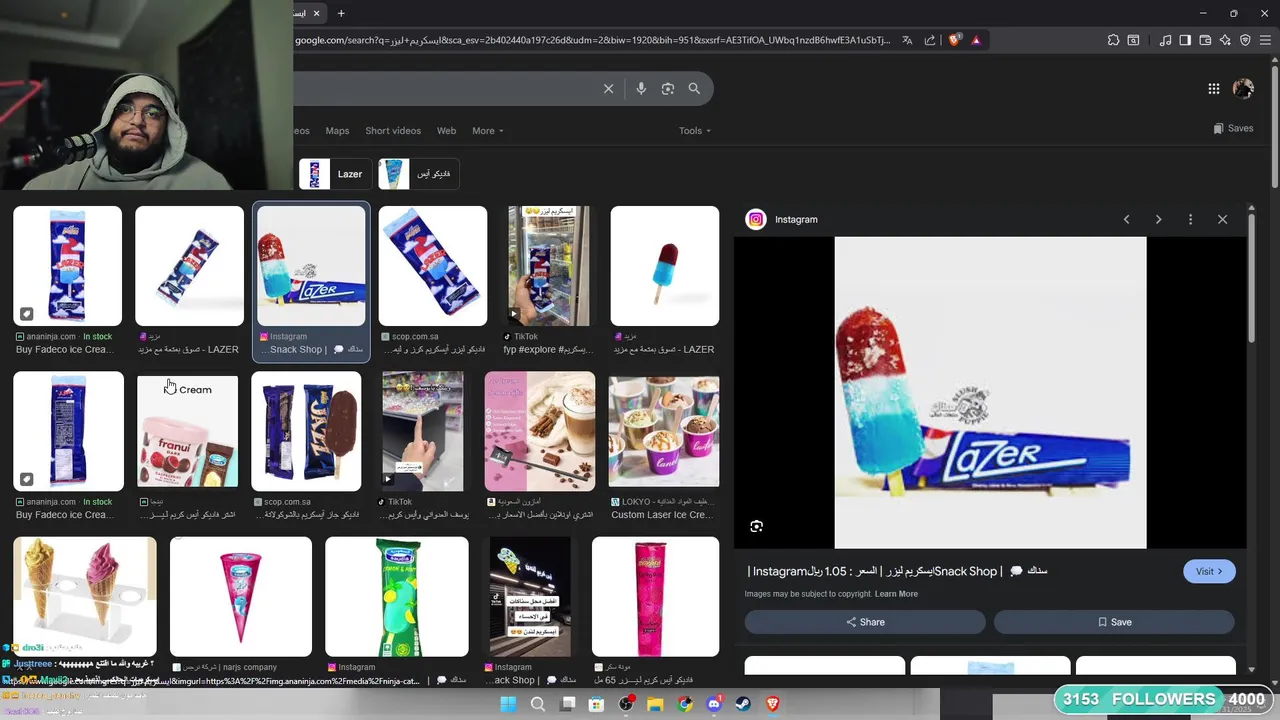The height and width of the screenshot is (720, 1280).
Task: Open three-dot options in preview panel
Action: [1190, 219]
